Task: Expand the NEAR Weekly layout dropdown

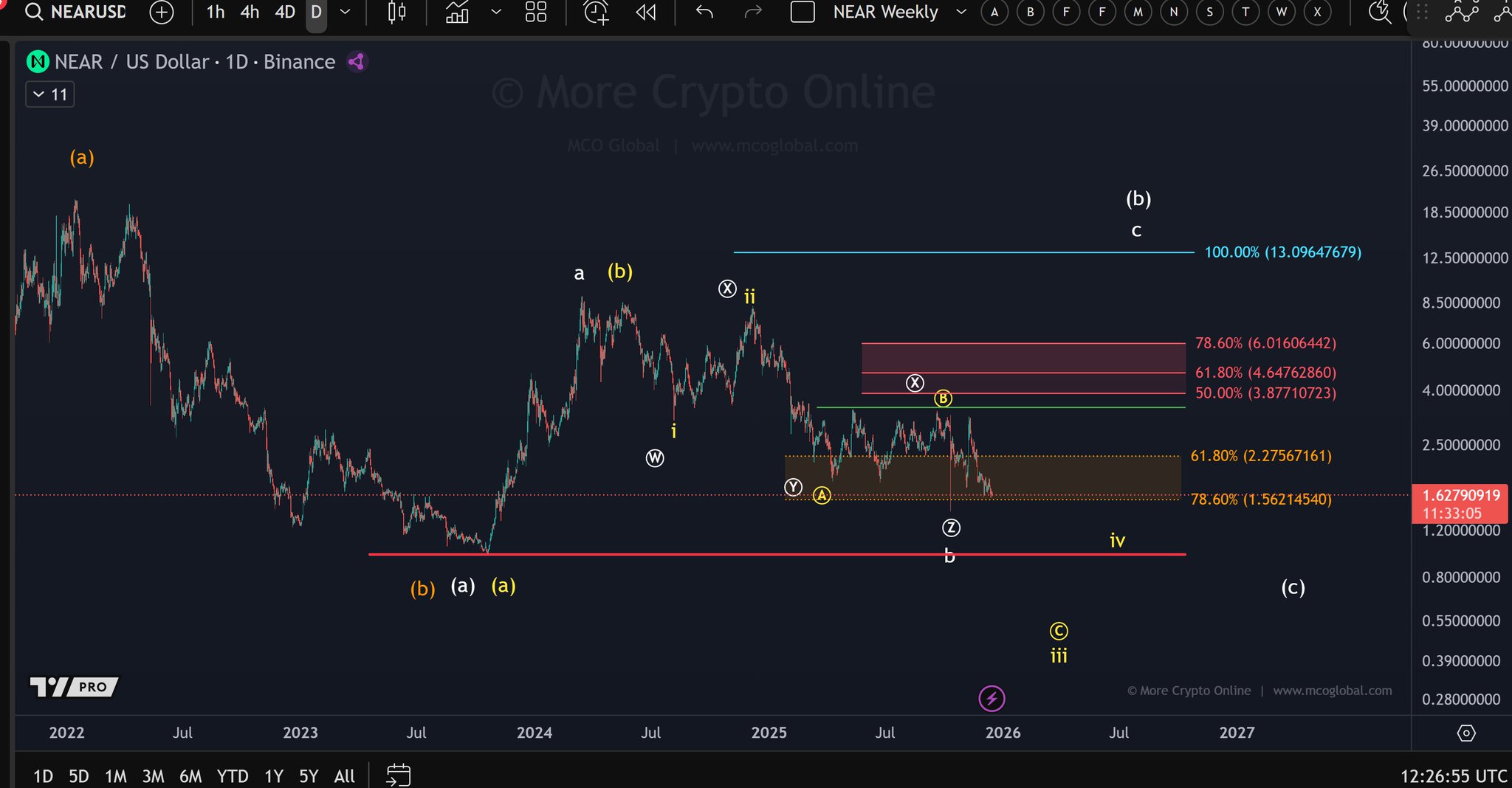Action: coord(961,13)
